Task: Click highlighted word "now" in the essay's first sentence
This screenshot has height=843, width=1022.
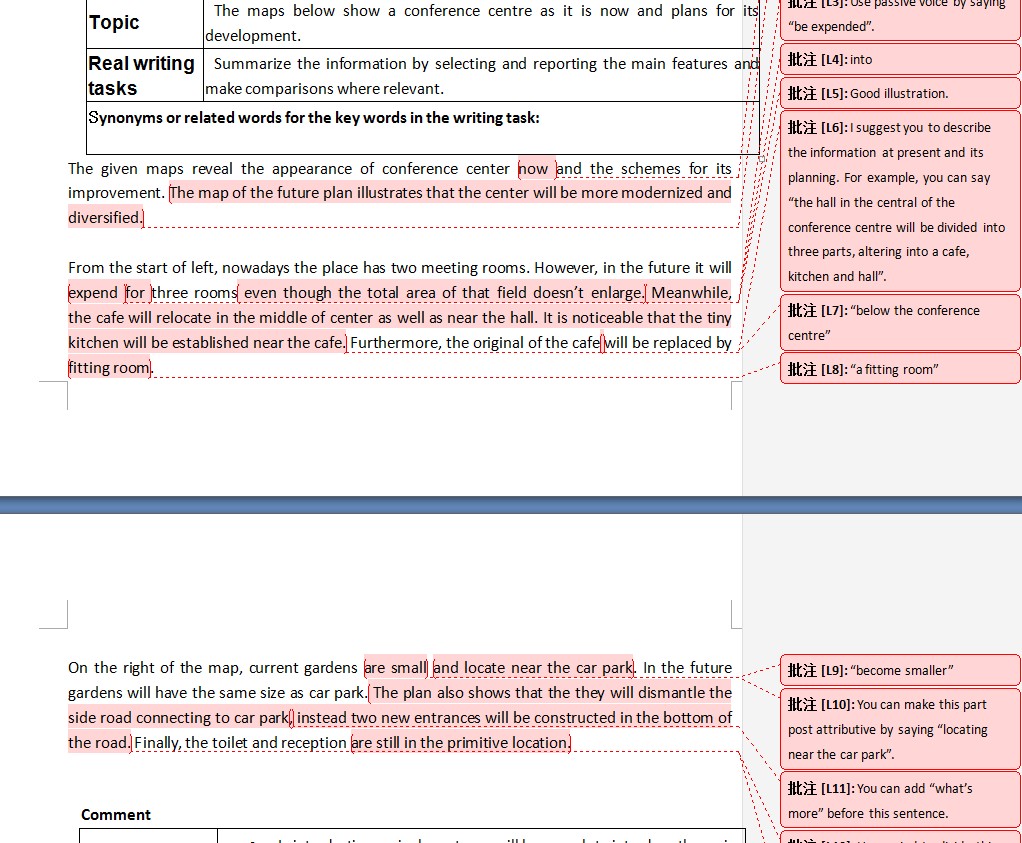Action: 533,169
